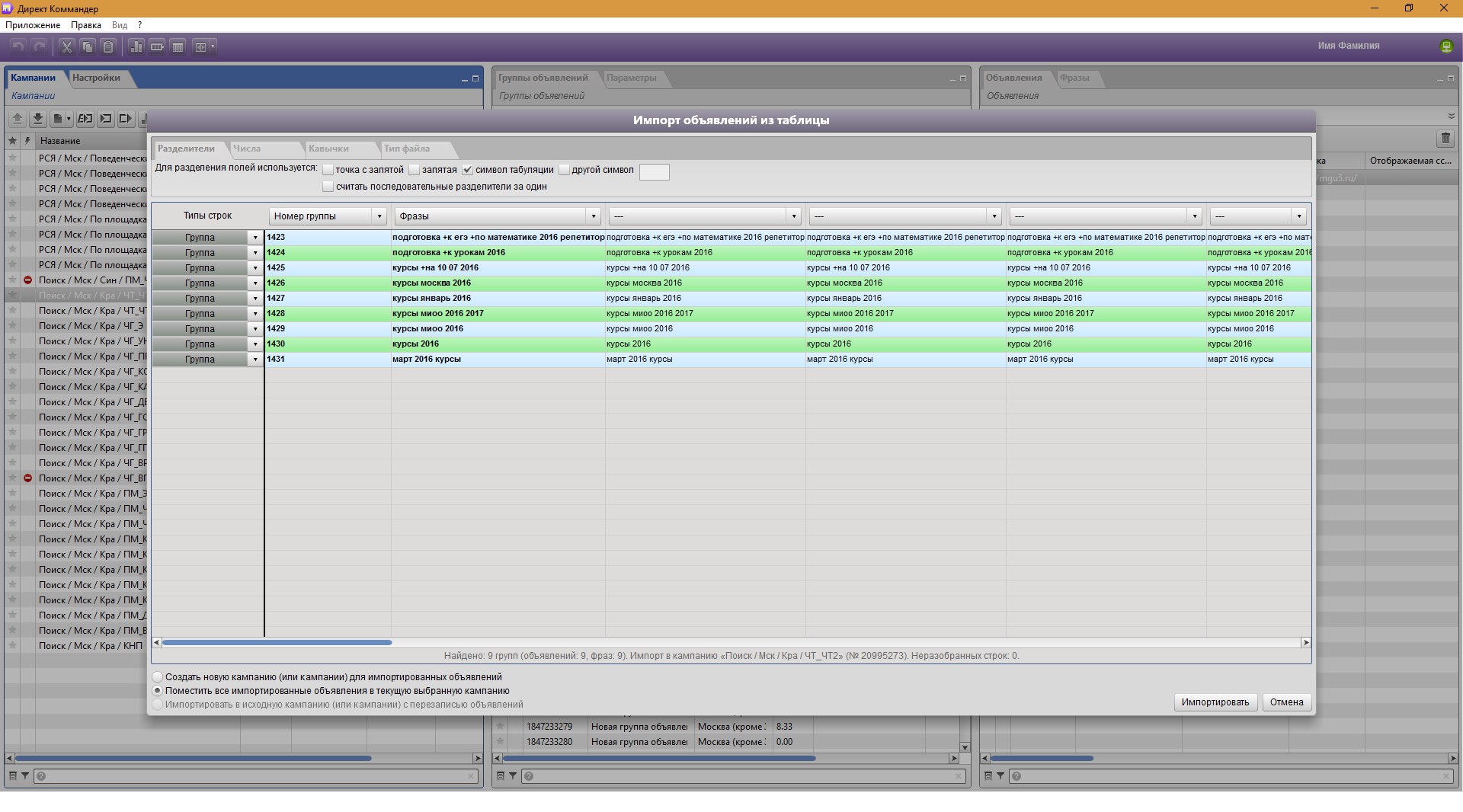Expand row type dropdown for row 1423
This screenshot has width=1463, height=812.
[x=255, y=238]
